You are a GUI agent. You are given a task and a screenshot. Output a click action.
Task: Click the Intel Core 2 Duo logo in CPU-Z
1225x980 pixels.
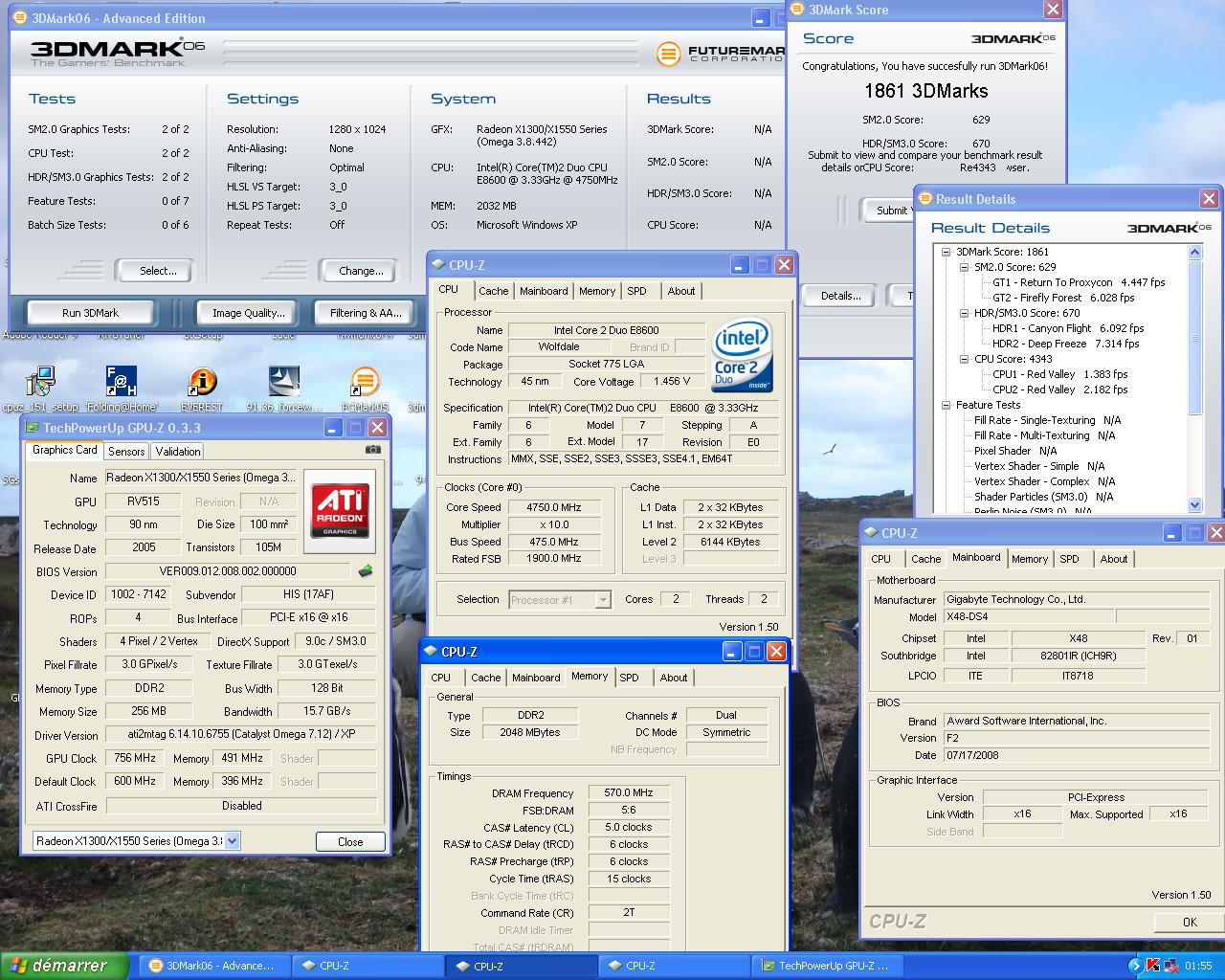[741, 355]
